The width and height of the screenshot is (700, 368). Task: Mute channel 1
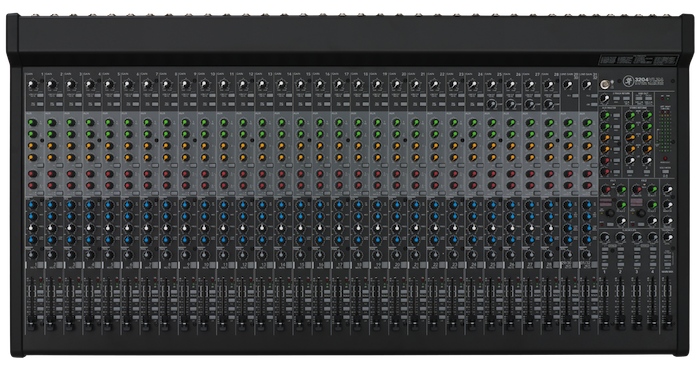(x=40, y=265)
